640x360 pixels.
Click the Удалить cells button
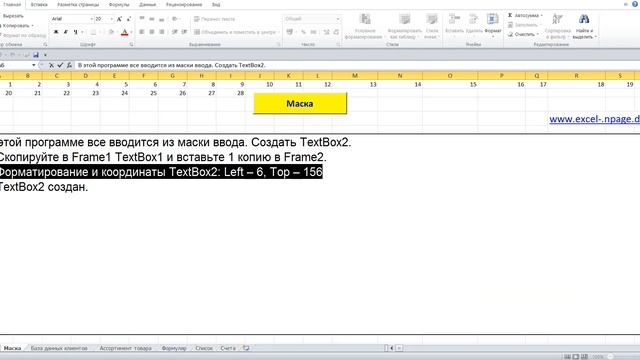point(474,25)
